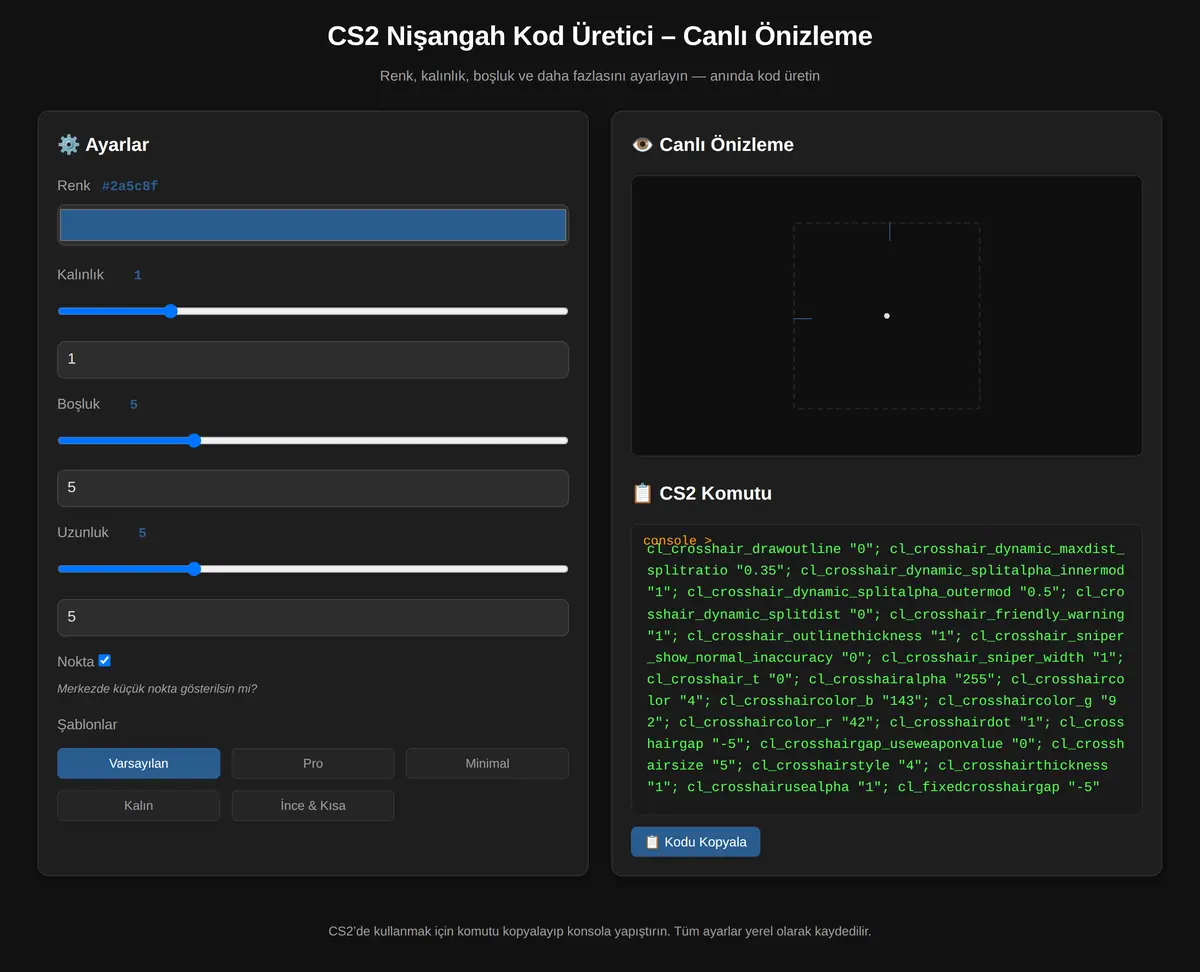This screenshot has height=972, width=1200.
Task: Click the Renk label
Action: [x=74, y=186]
